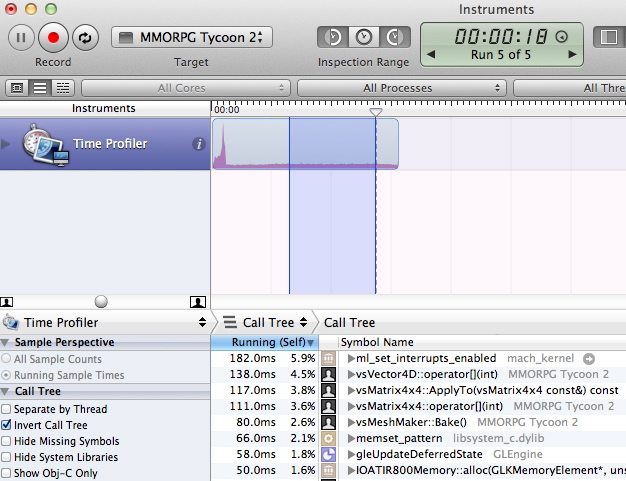626x481 pixels.
Task: Expand the gleUpdateDeferredState row
Action: (x=351, y=454)
